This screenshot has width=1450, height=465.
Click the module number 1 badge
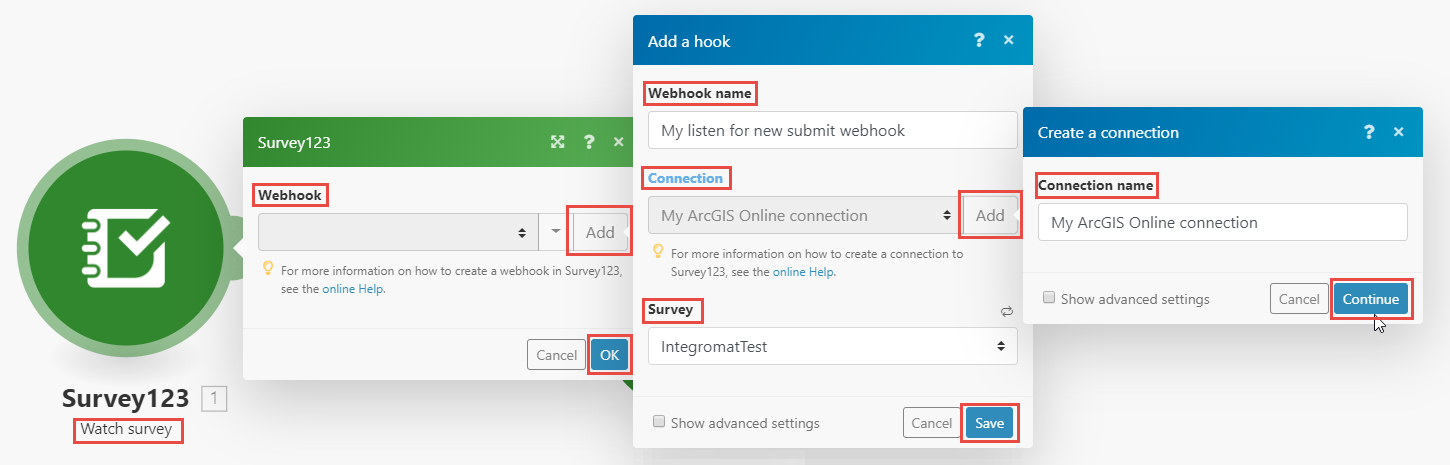[214, 399]
